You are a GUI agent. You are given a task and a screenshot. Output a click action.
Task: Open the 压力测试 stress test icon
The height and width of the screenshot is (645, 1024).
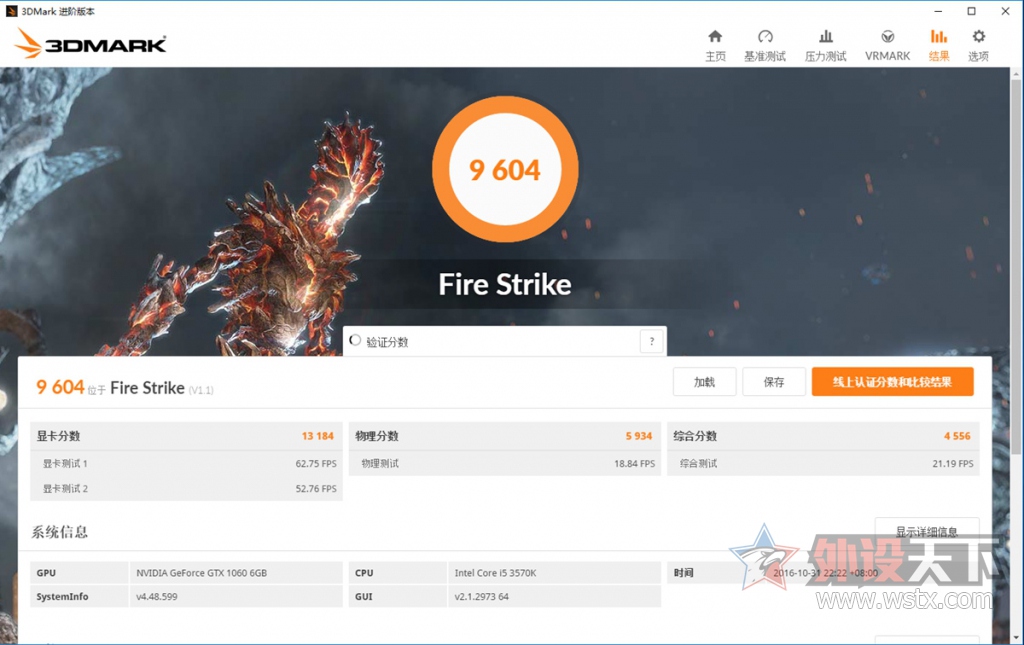coord(825,37)
